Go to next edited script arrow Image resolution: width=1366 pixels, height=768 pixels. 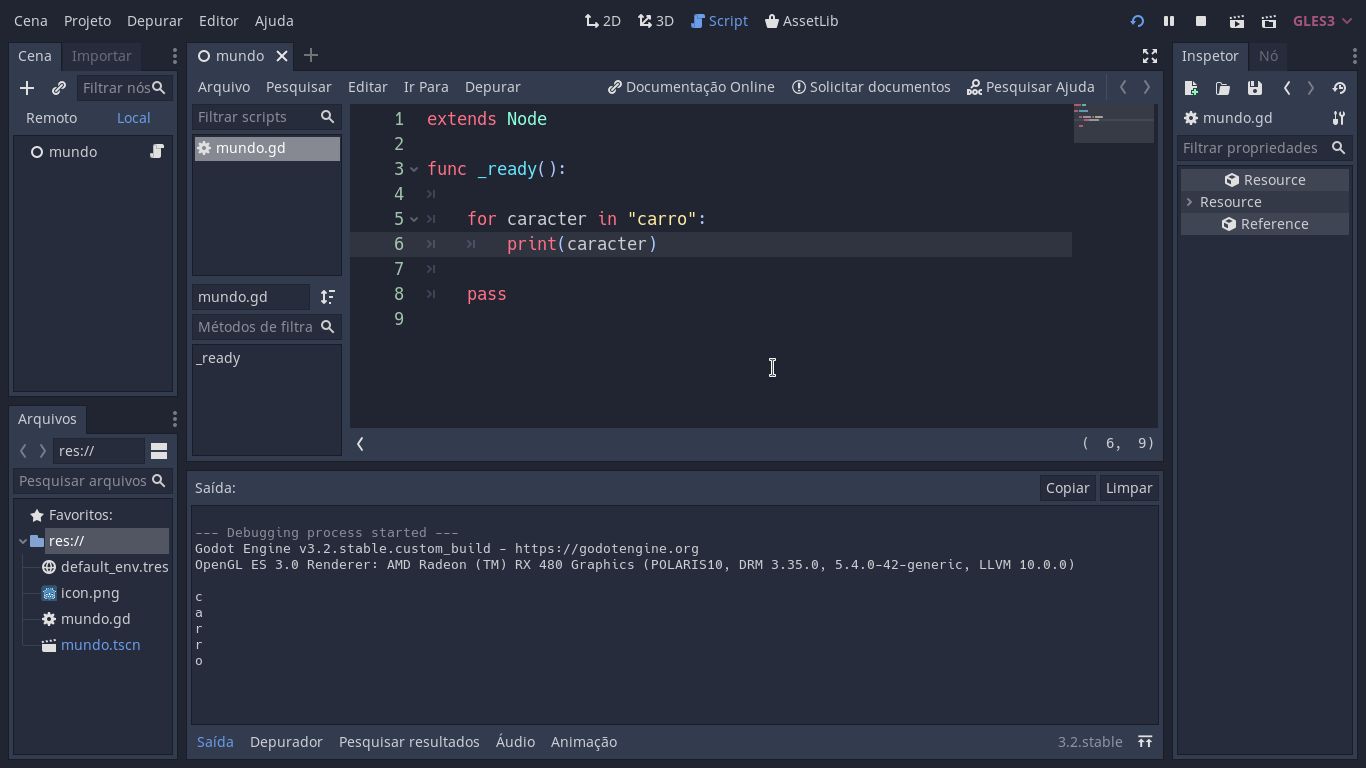(1147, 87)
